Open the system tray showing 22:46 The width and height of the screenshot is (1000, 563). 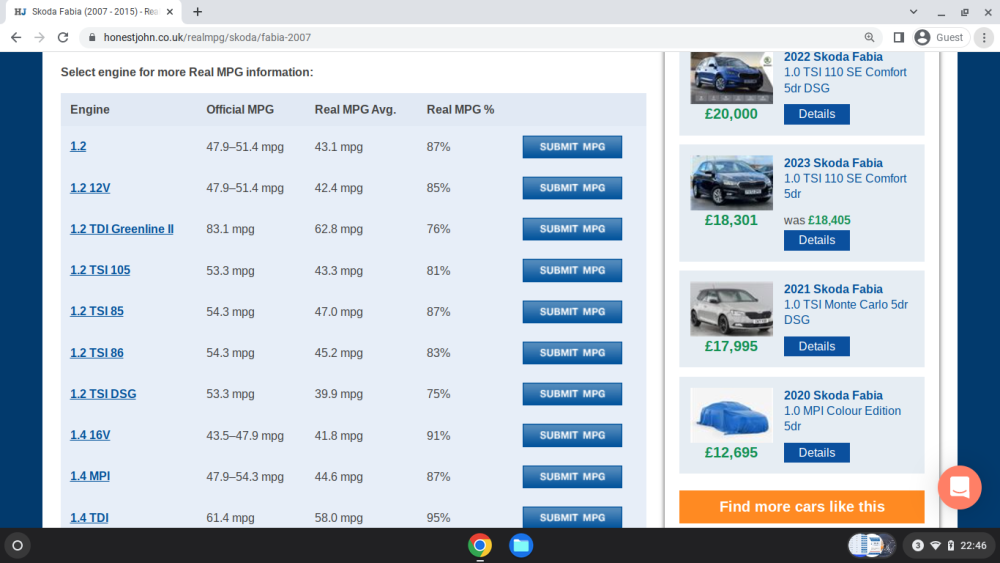point(950,546)
